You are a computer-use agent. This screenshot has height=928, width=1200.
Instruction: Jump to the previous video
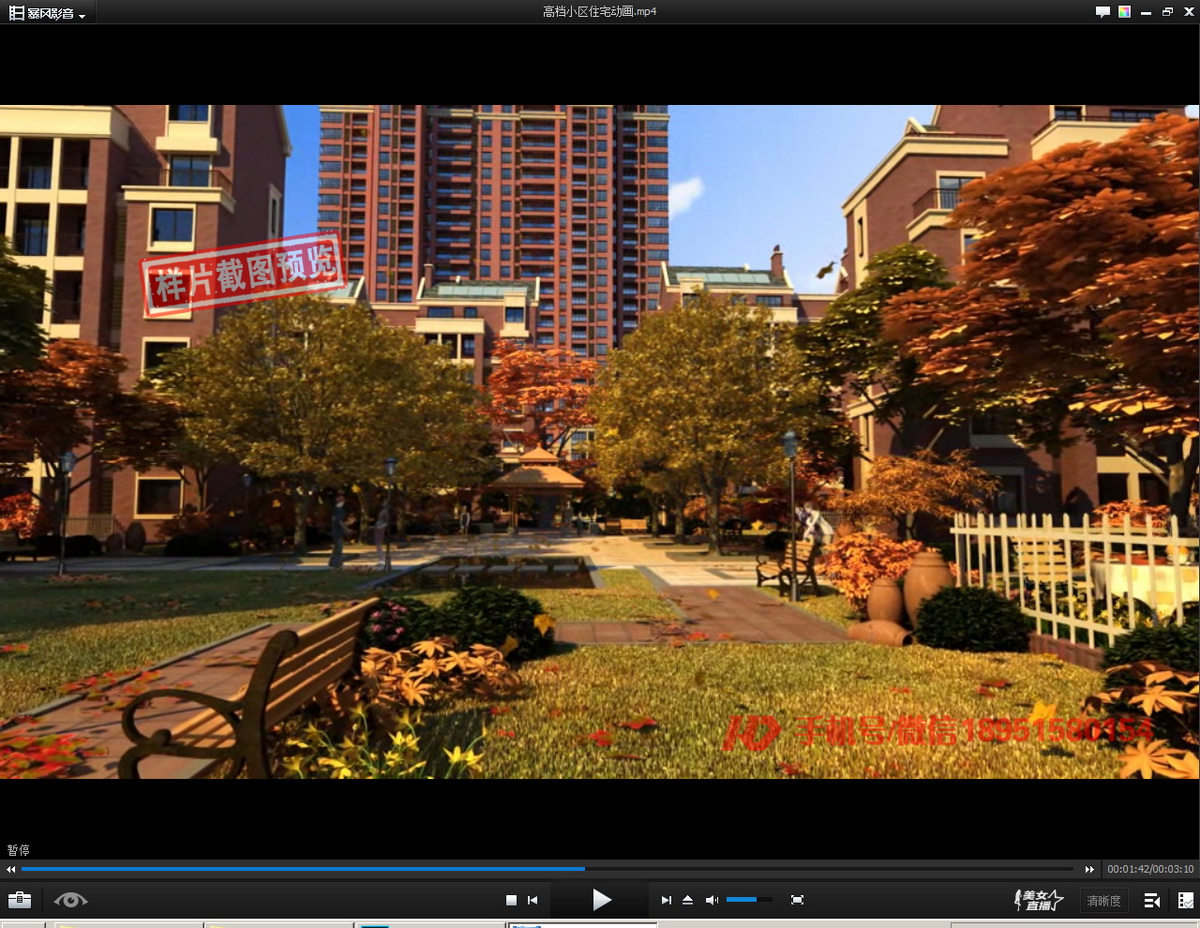[x=533, y=900]
